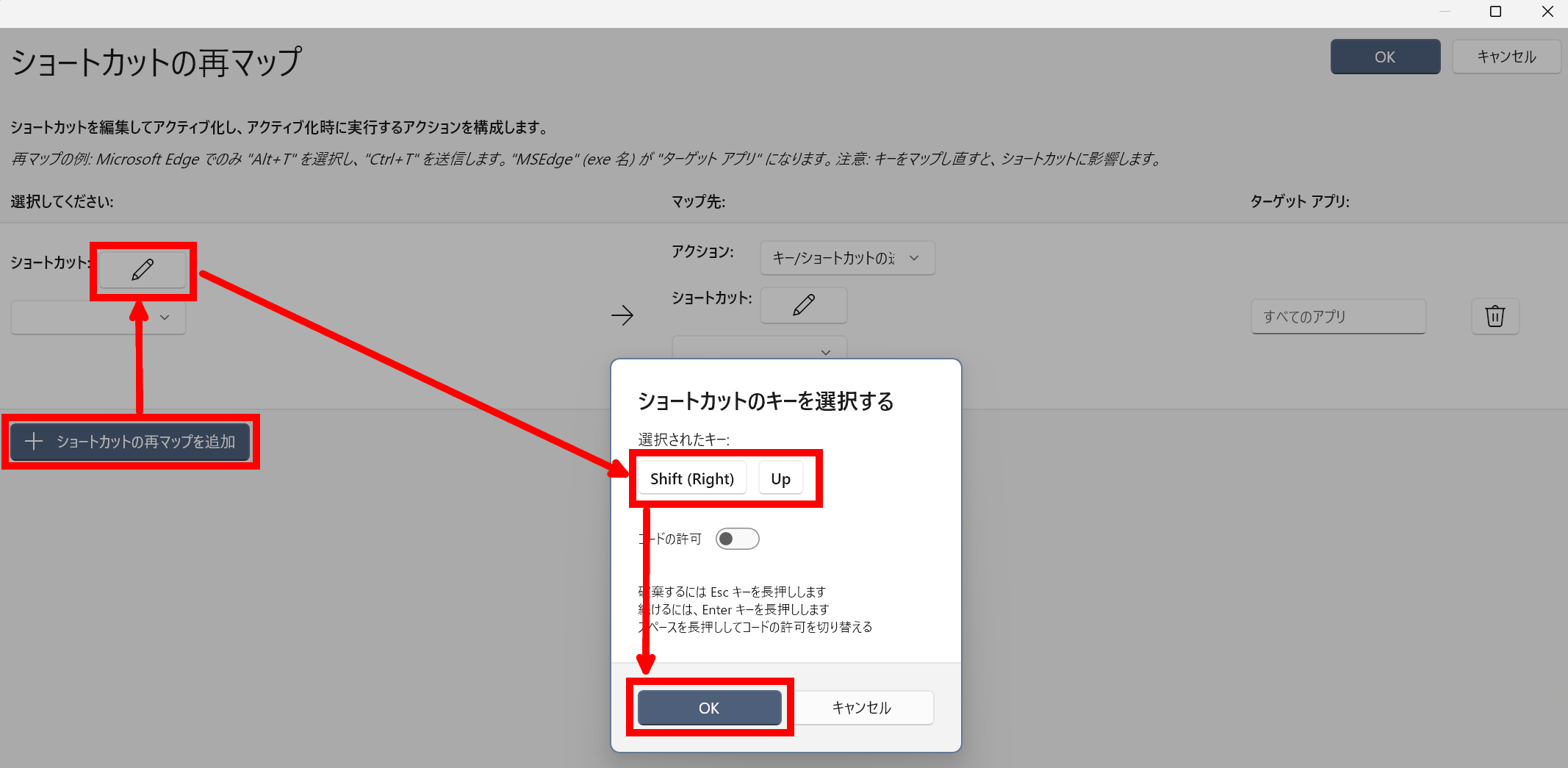Select the Shift (Right) key chip
1568x768 pixels.
click(x=691, y=479)
